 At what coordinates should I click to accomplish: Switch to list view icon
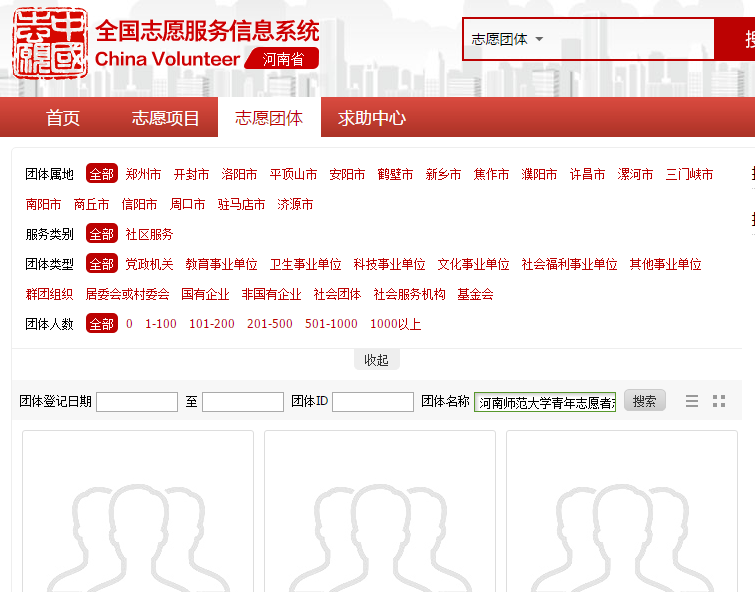click(692, 401)
